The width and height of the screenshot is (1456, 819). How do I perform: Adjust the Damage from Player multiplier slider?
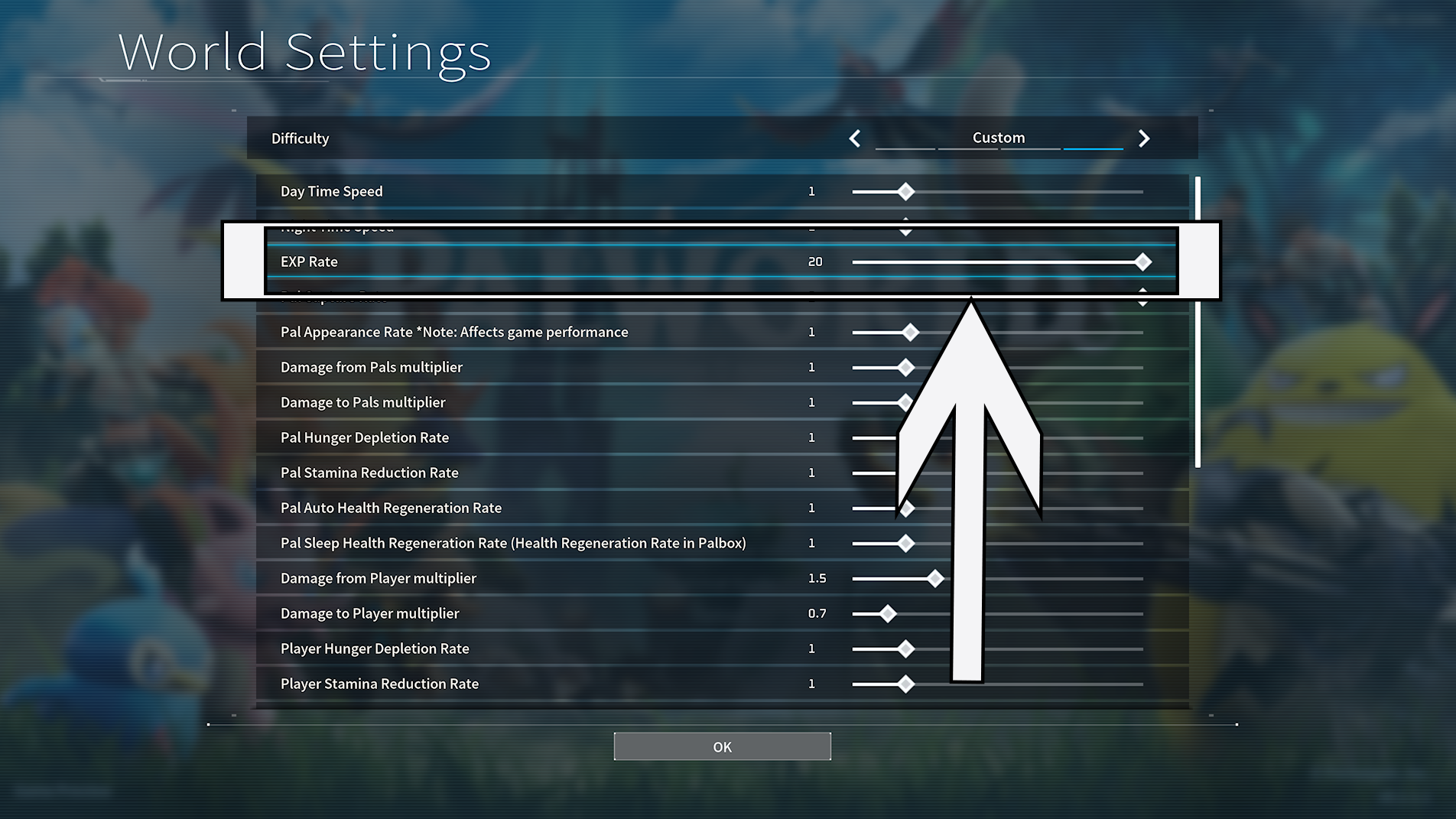tap(934, 579)
